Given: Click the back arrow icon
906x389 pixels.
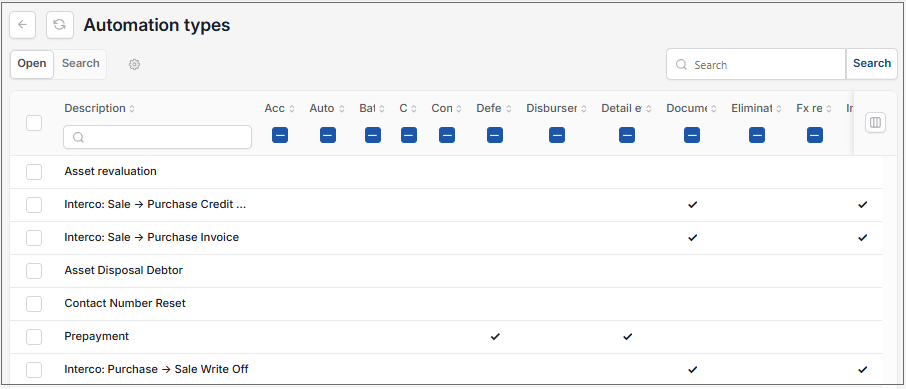Looking at the screenshot, I should [x=23, y=25].
